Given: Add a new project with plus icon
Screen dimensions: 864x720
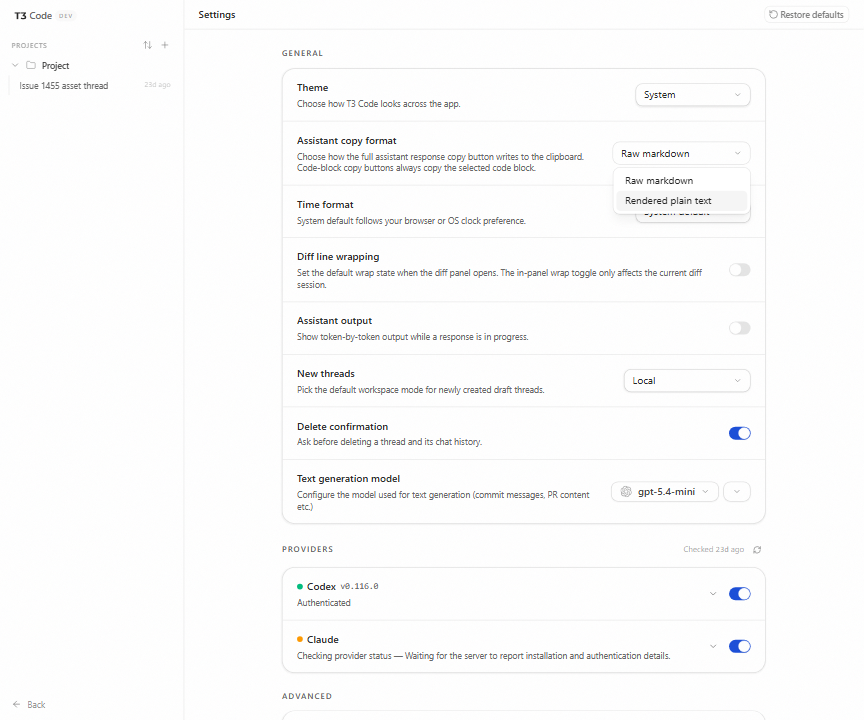Looking at the screenshot, I should 165,45.
